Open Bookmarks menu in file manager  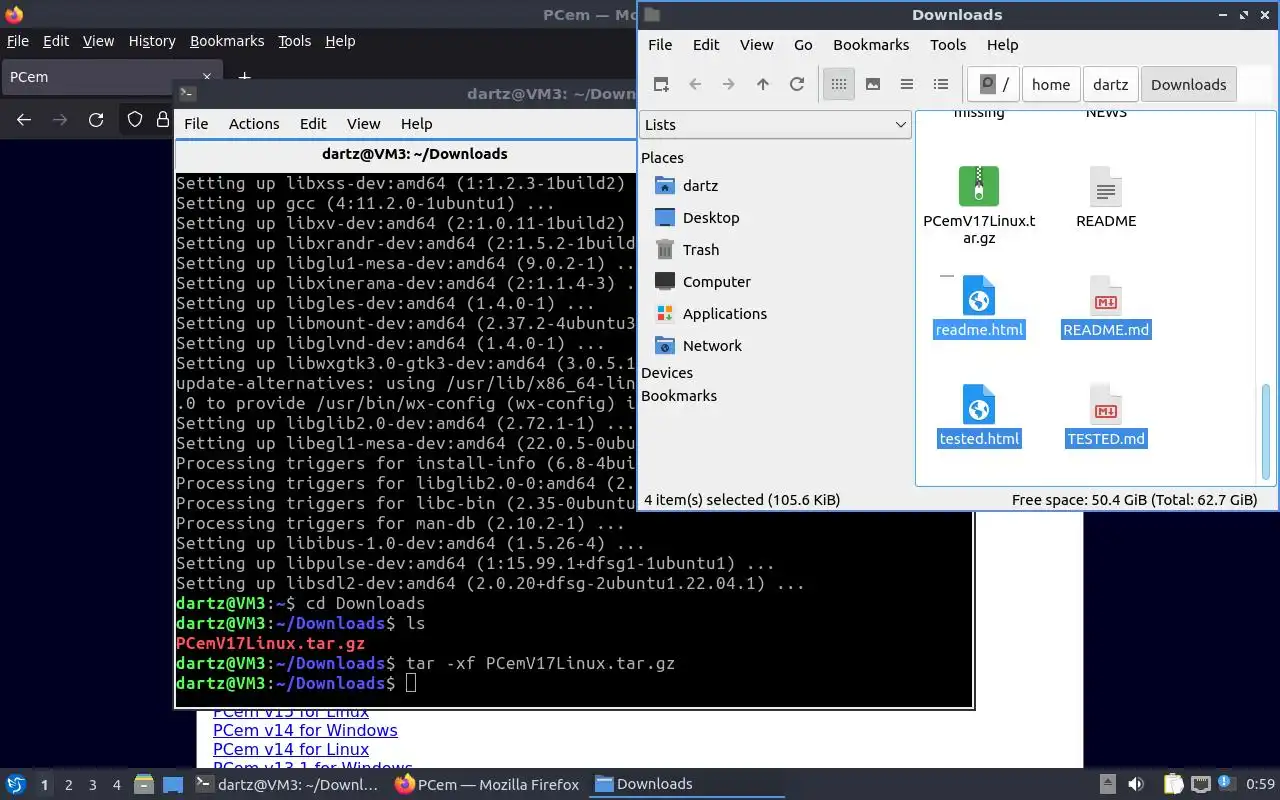click(871, 45)
